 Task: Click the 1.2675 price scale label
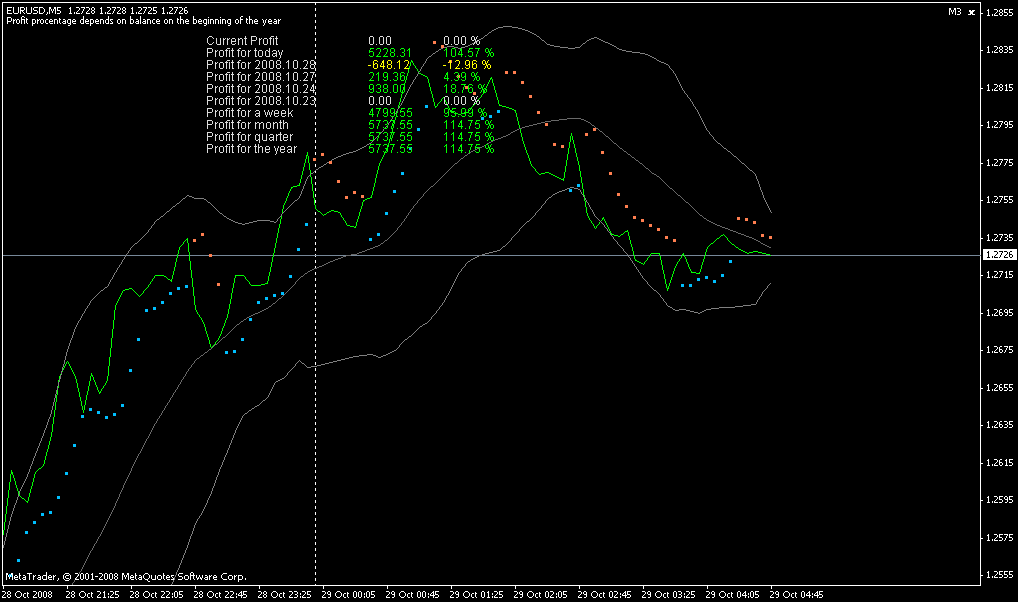coord(1000,350)
